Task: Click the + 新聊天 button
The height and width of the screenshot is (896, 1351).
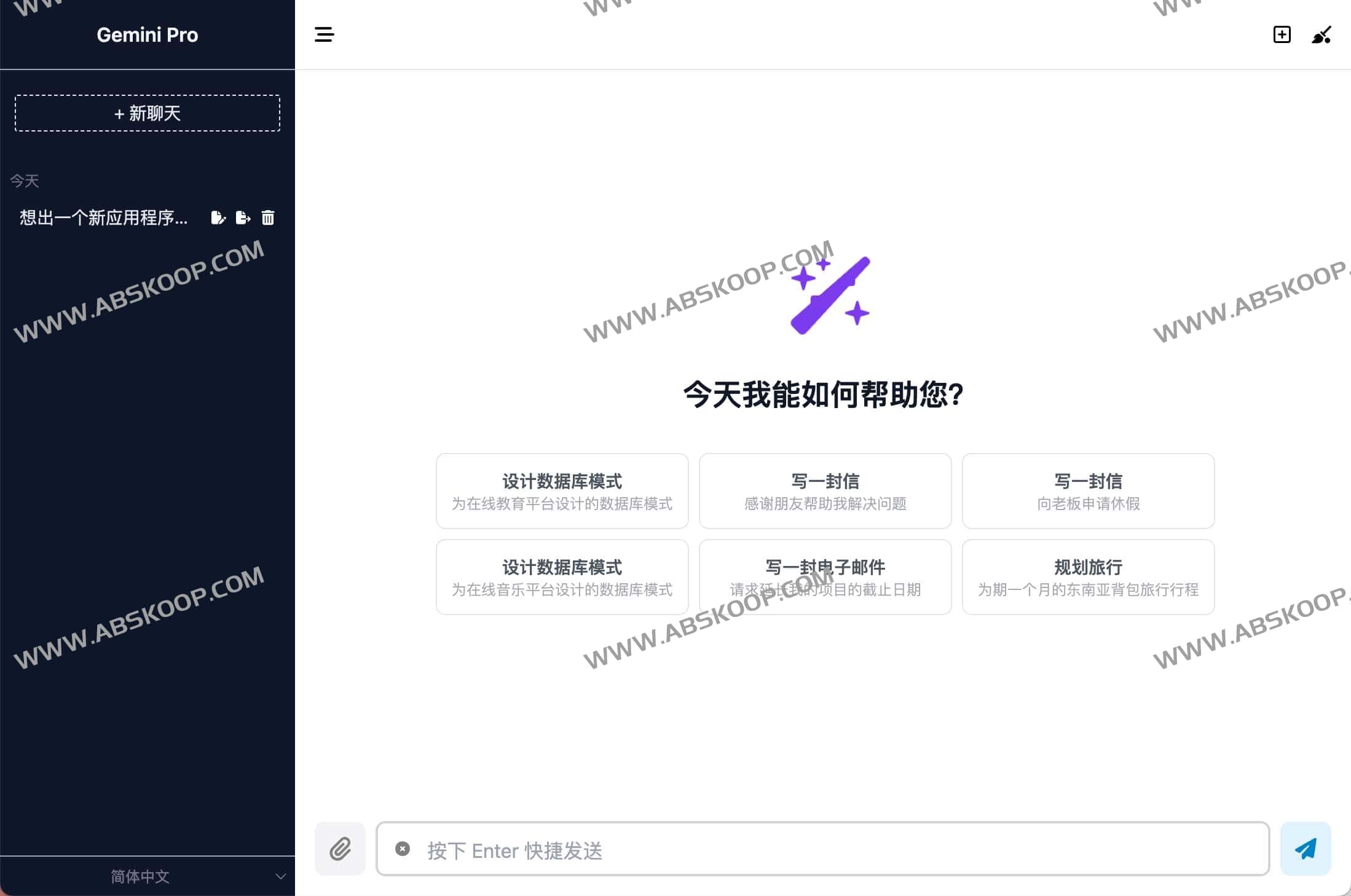Action: pos(147,113)
